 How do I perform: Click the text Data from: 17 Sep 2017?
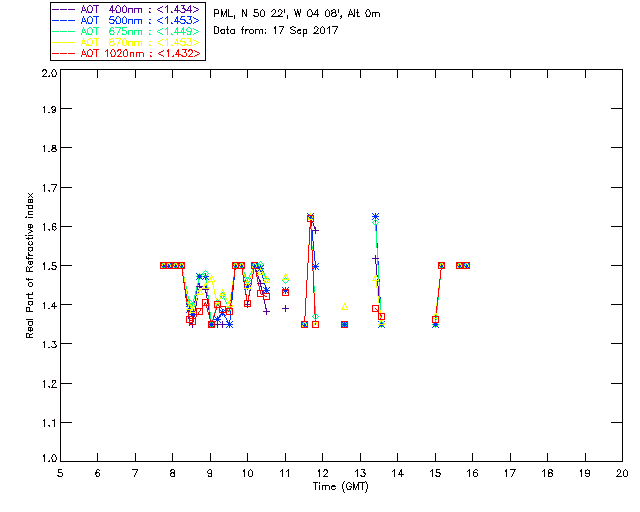click(276, 31)
